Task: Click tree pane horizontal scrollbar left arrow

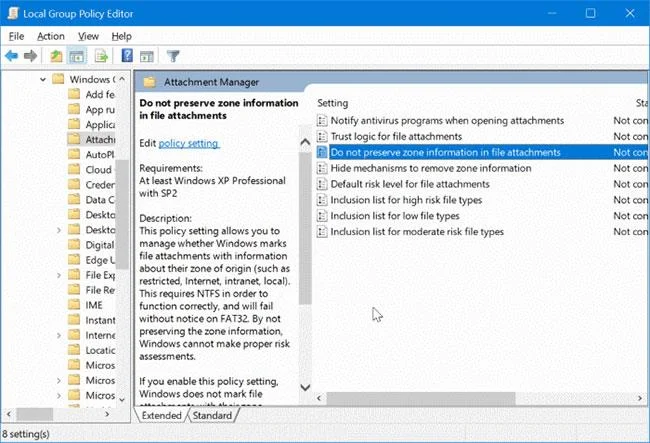Action: [x=9, y=414]
